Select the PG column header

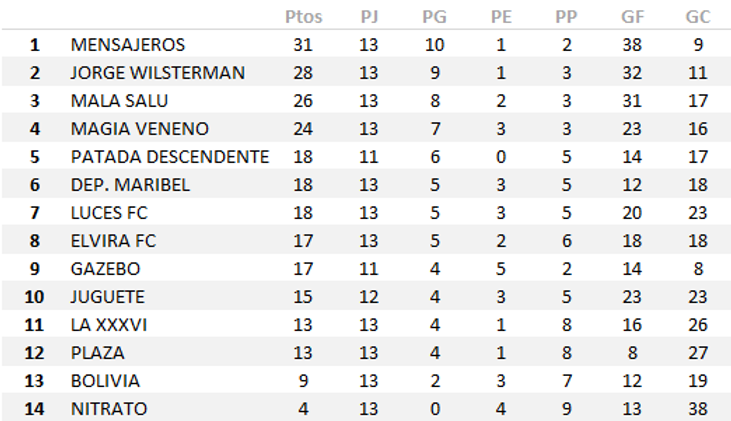point(435,17)
